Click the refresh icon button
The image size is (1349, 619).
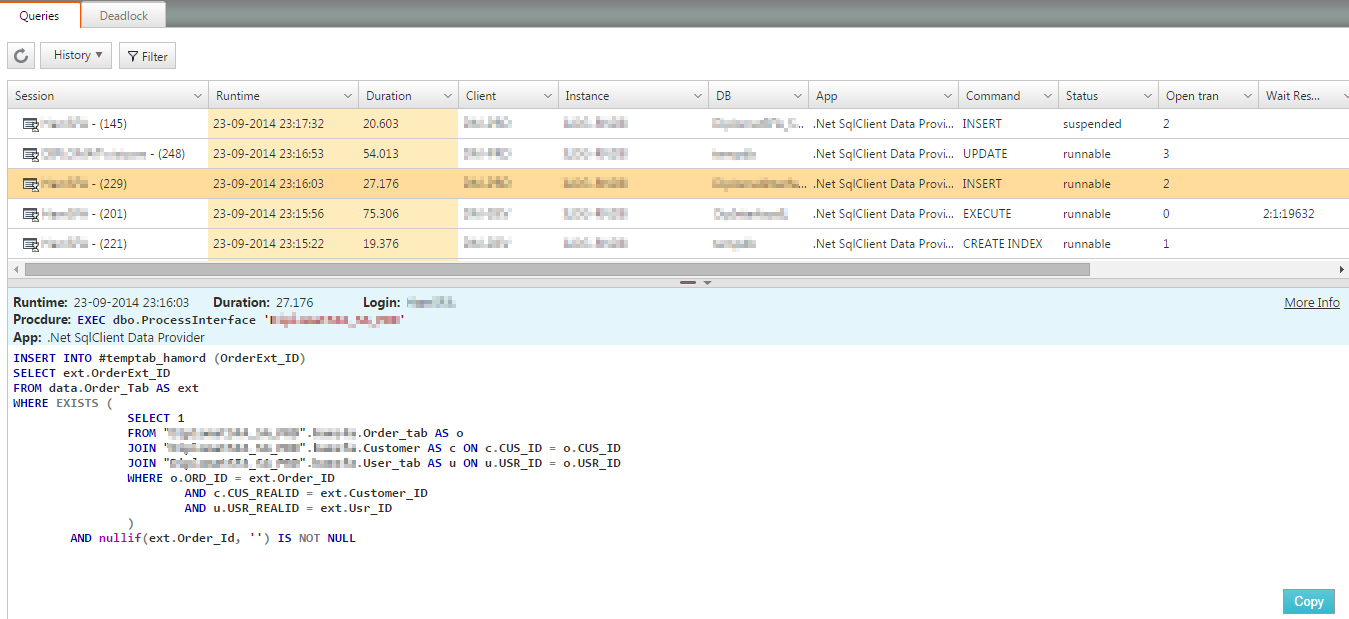click(21, 56)
